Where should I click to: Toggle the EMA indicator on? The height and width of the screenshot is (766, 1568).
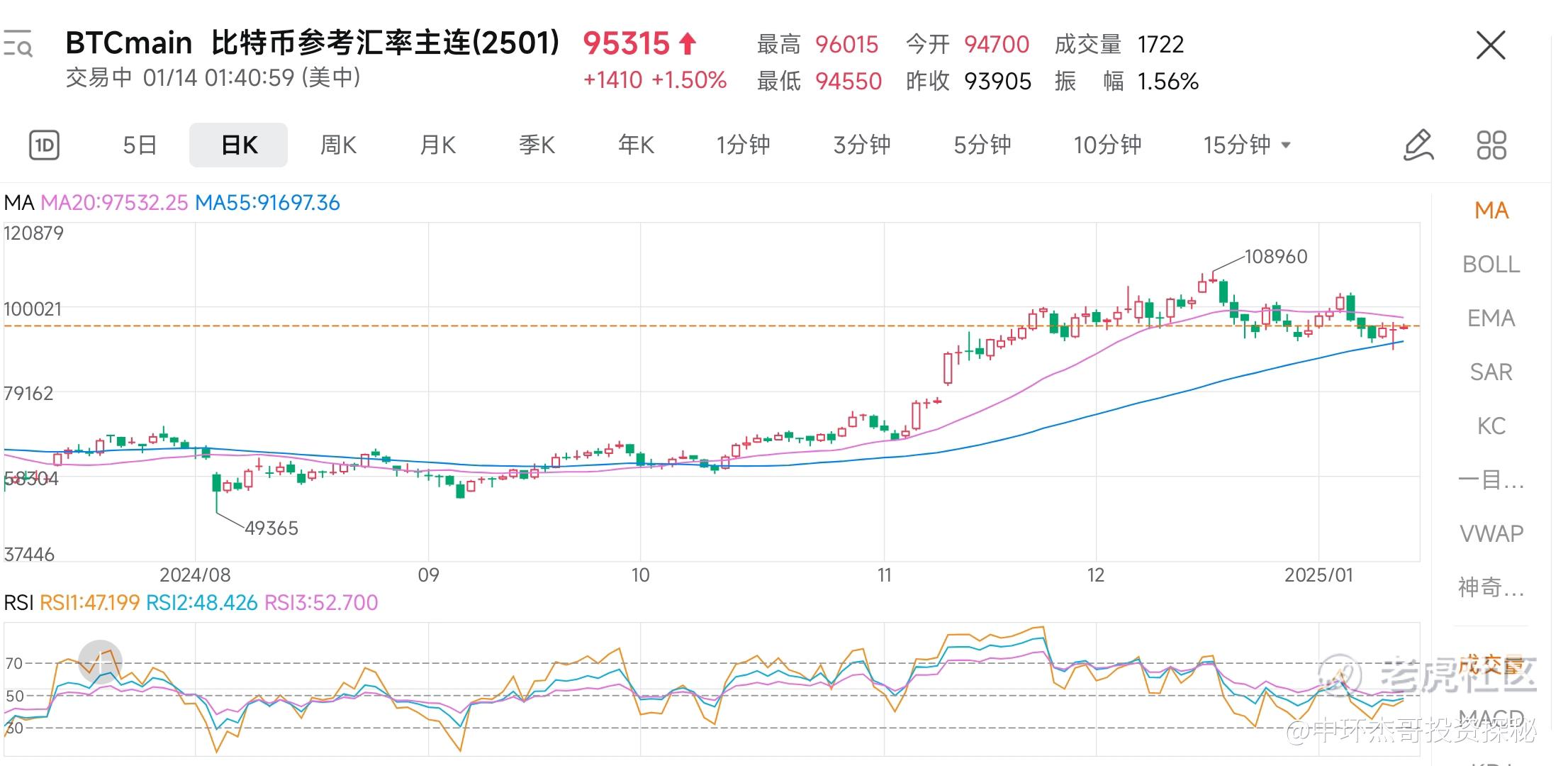1491,318
